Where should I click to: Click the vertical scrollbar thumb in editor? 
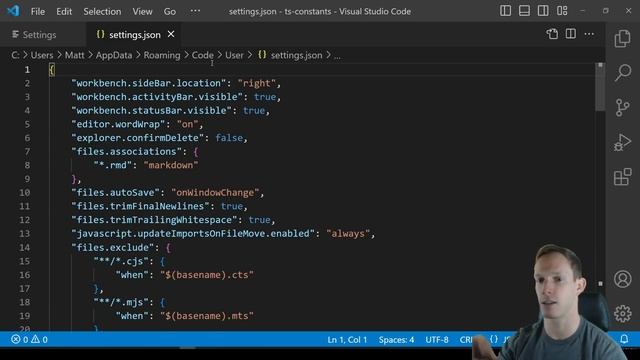pyautogui.click(x=600, y=88)
